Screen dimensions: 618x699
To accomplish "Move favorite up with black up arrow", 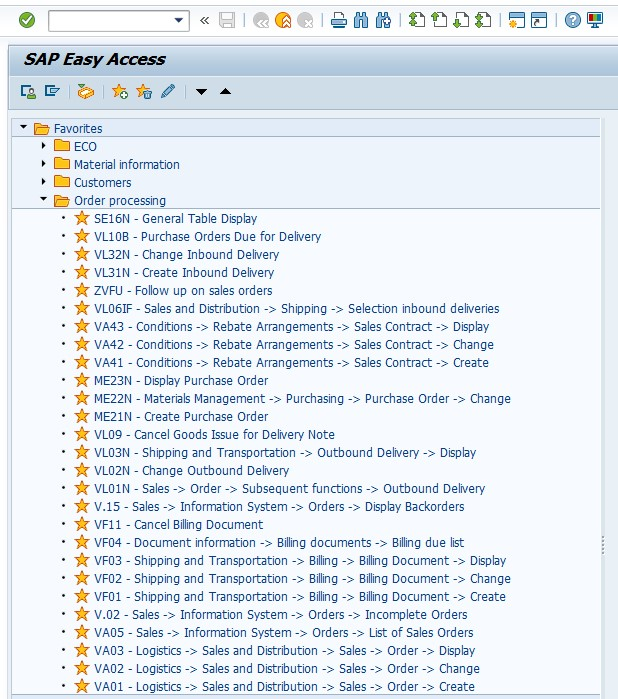I will [x=226, y=91].
